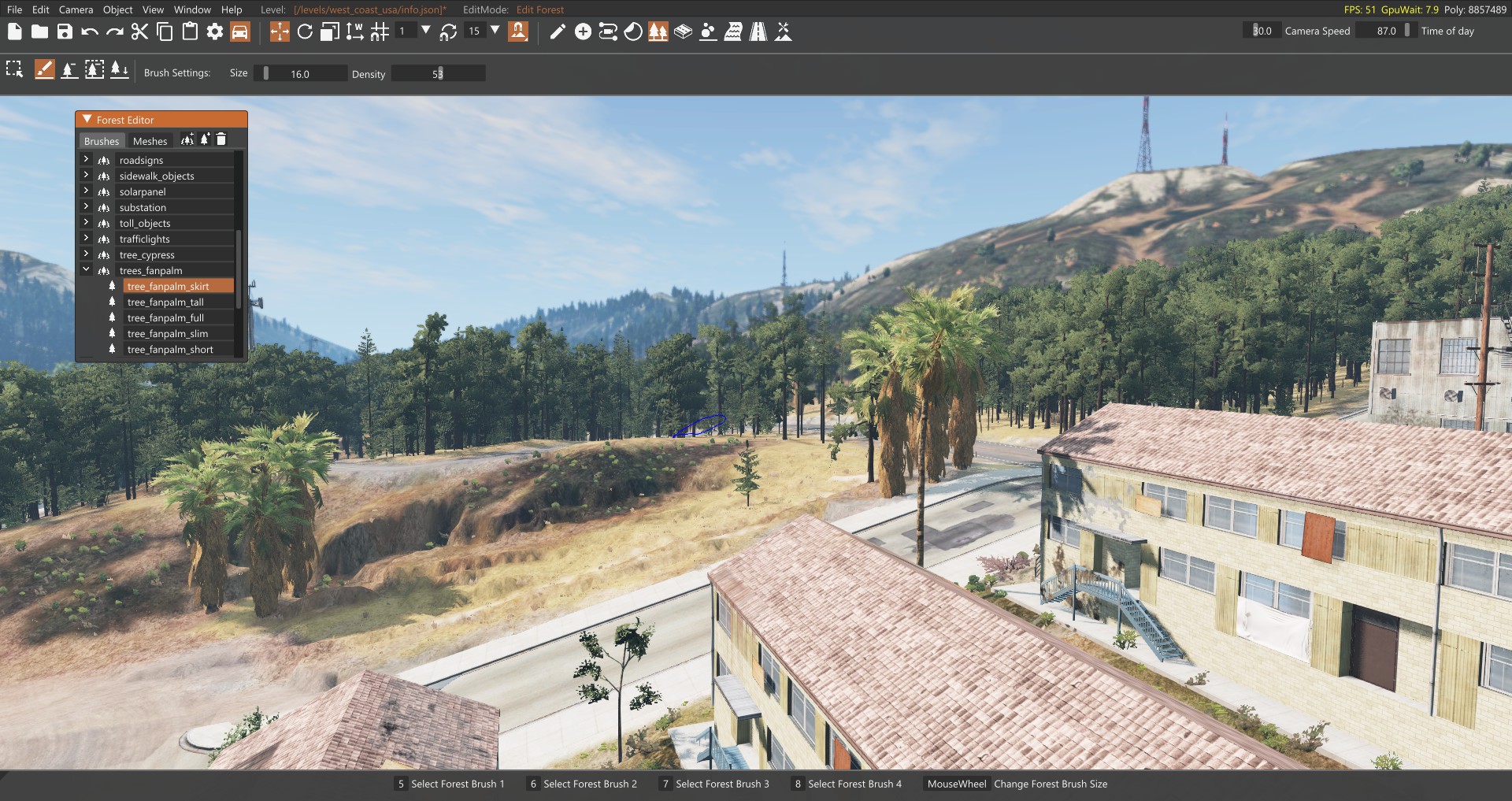This screenshot has width=1512, height=801.
Task: Toggle rotation snapping icon
Action: coord(449,32)
